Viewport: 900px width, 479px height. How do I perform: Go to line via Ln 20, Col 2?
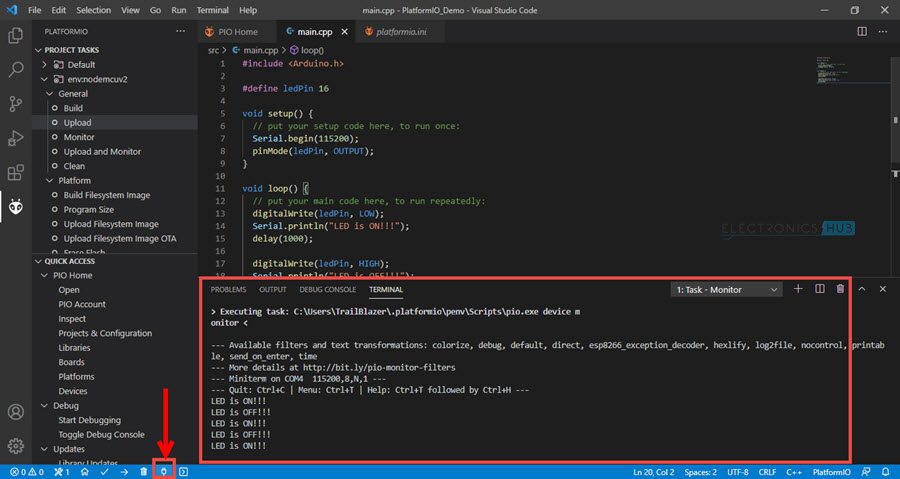click(x=654, y=472)
